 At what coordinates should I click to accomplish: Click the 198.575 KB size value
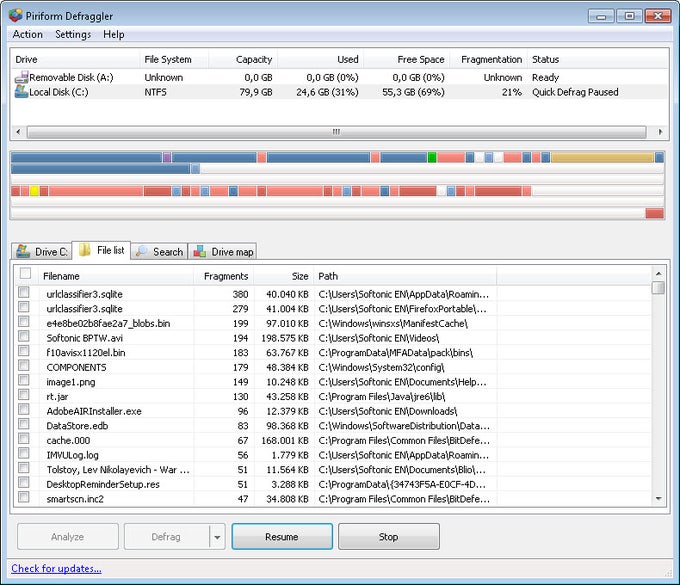tap(284, 338)
